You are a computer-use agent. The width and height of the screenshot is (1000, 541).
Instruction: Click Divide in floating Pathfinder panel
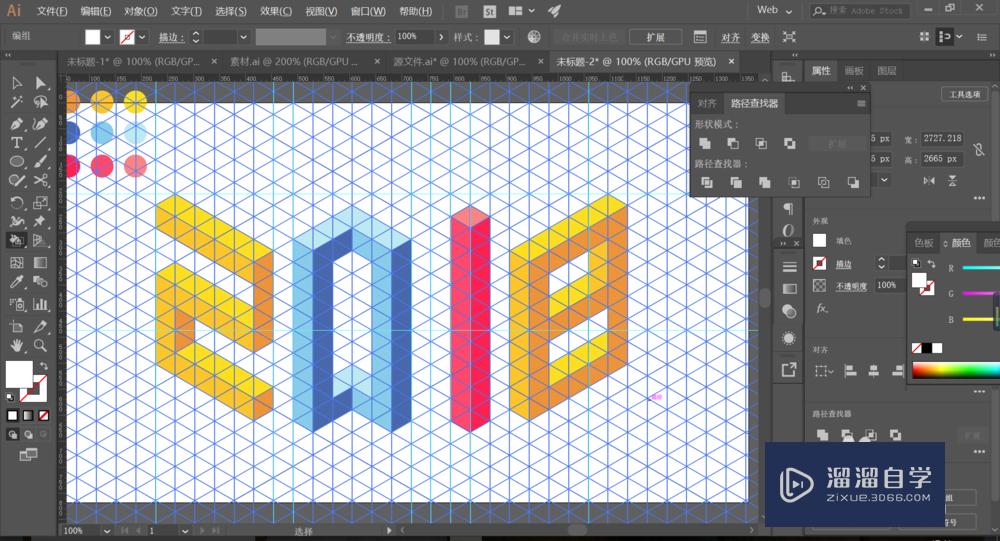coord(707,183)
